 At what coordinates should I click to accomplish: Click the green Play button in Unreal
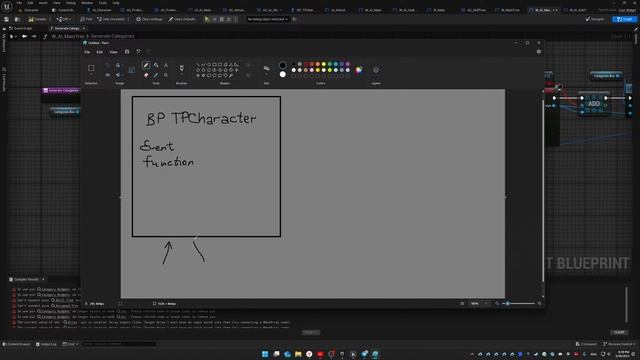click(207, 19)
